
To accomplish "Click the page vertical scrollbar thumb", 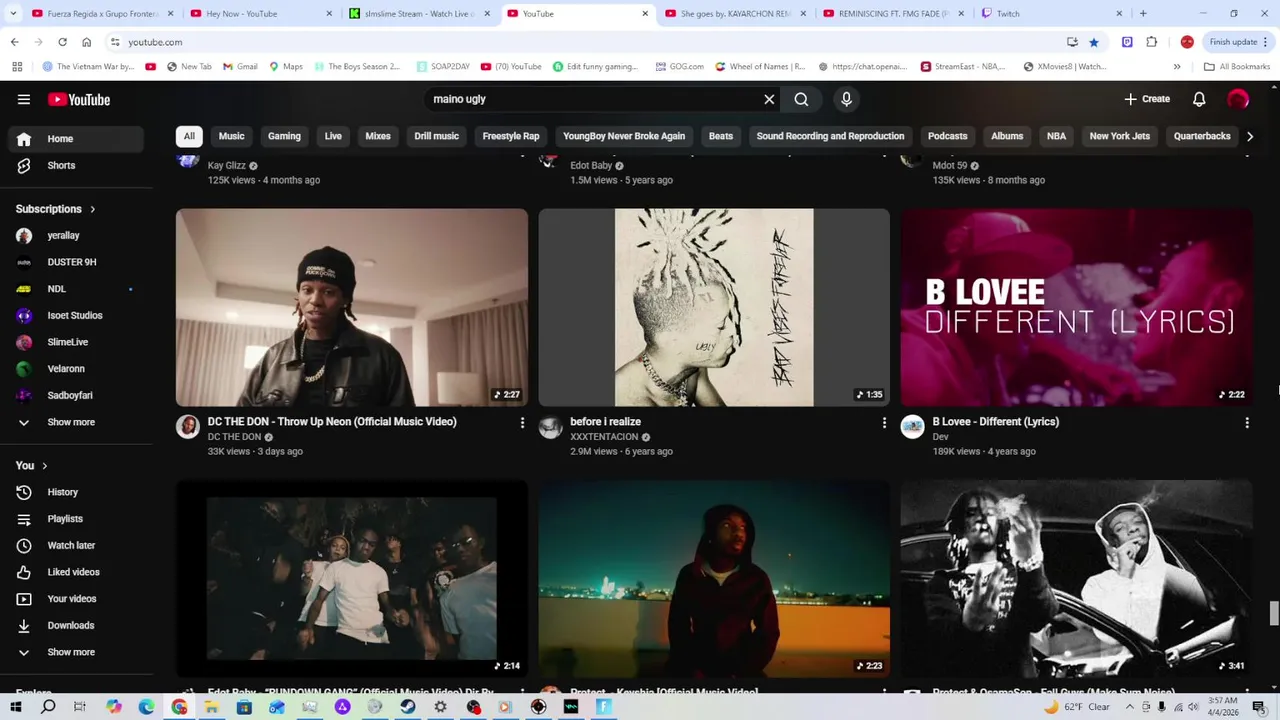I will click(1273, 613).
